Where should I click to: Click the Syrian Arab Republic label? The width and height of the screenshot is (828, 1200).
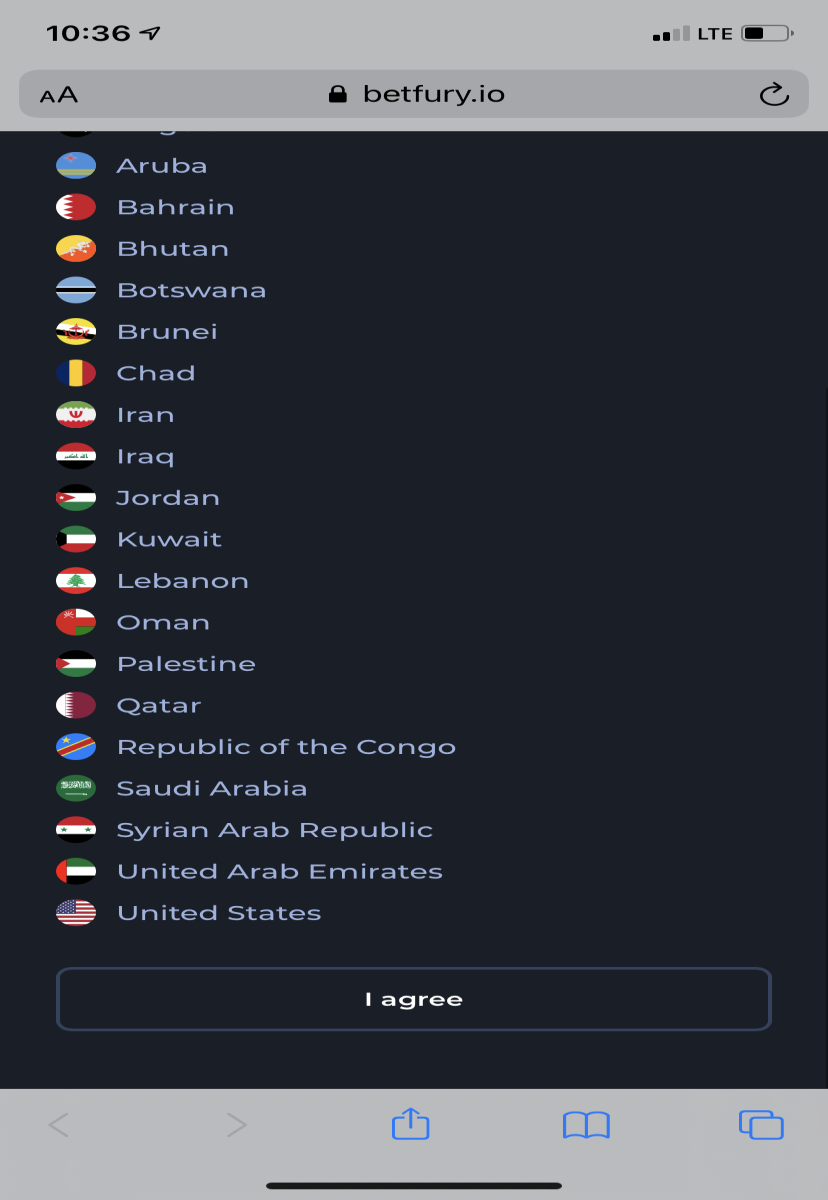pyautogui.click(x=275, y=830)
